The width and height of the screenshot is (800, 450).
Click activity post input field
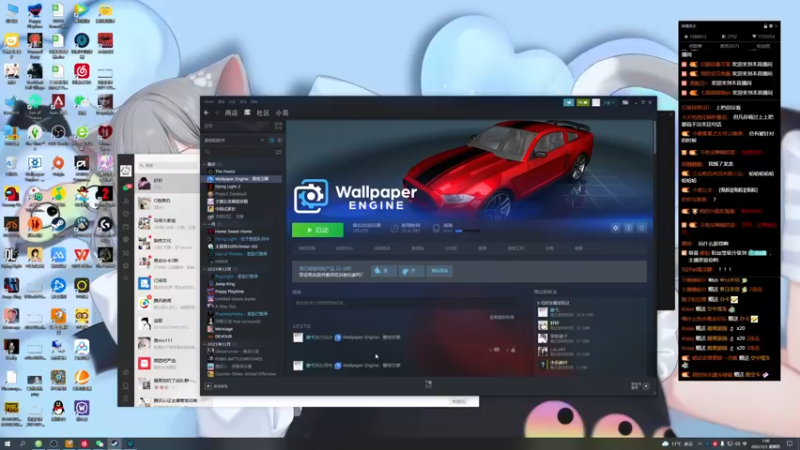tap(403, 303)
